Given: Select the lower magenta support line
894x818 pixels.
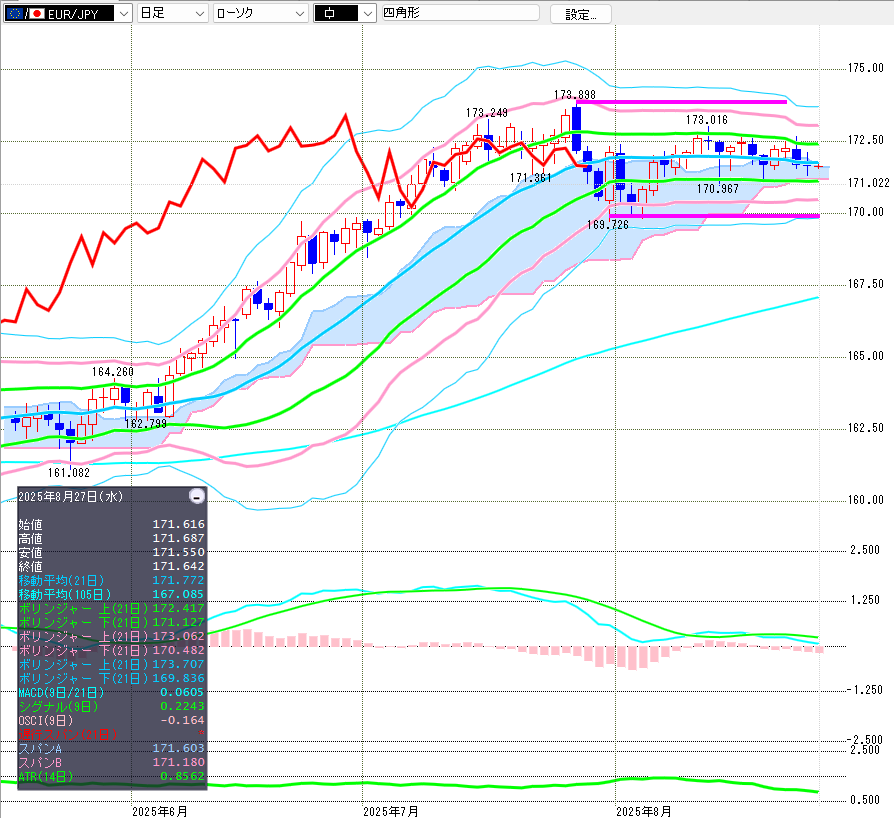Looking at the screenshot, I should pos(714,216).
